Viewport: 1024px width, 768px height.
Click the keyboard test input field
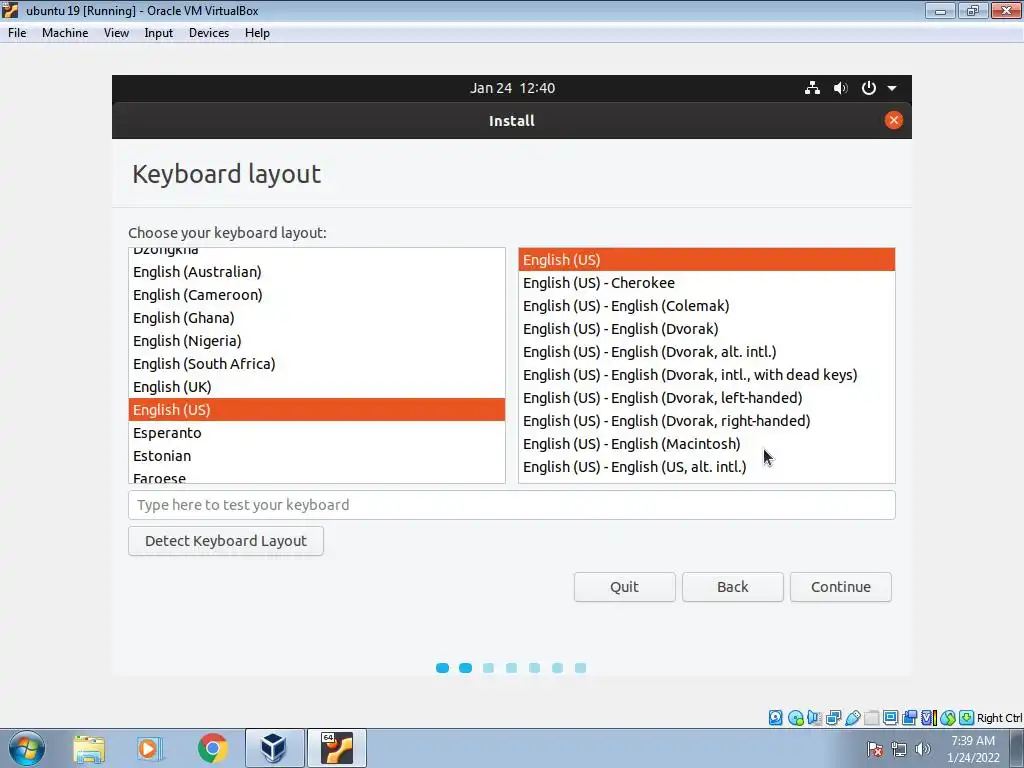tap(512, 505)
